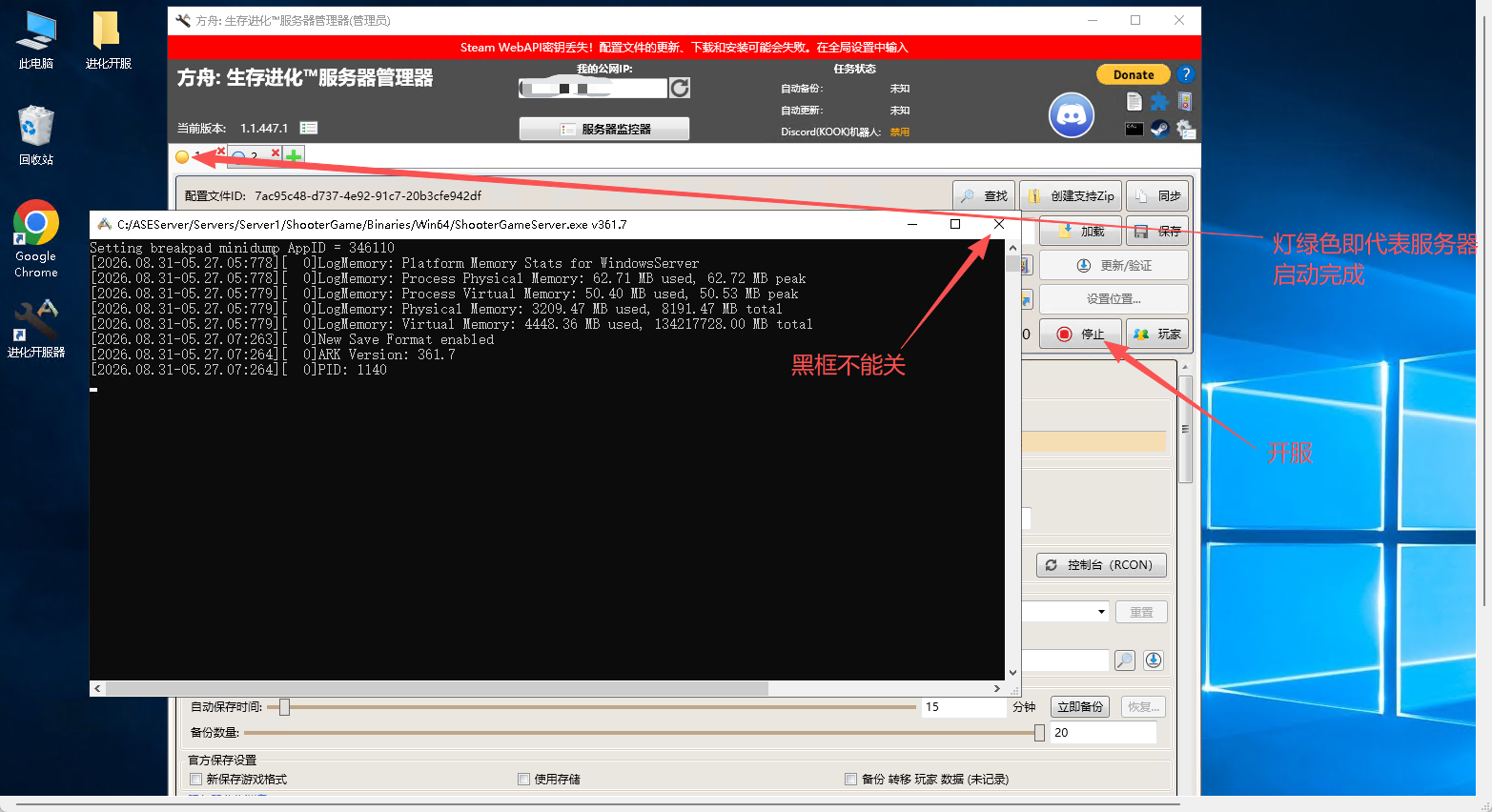The height and width of the screenshot is (812, 1492).
Task: Click the text field left of magnifier icon
Action: pos(1066,660)
